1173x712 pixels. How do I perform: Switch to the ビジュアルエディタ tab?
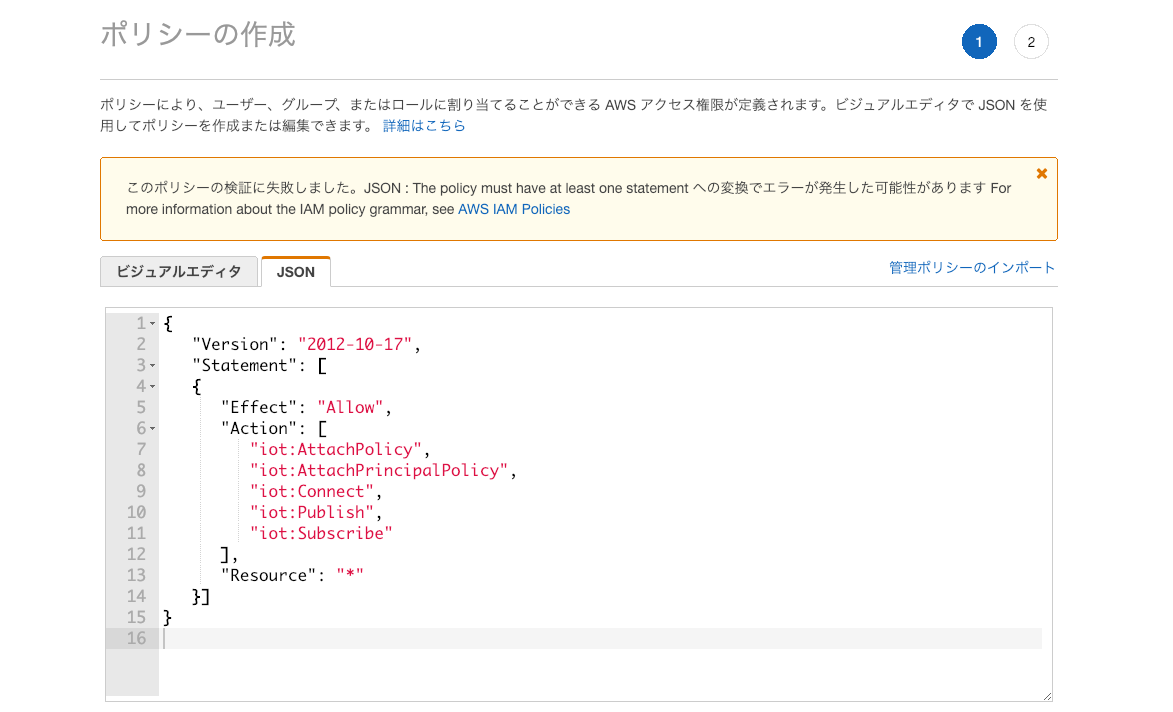[178, 271]
